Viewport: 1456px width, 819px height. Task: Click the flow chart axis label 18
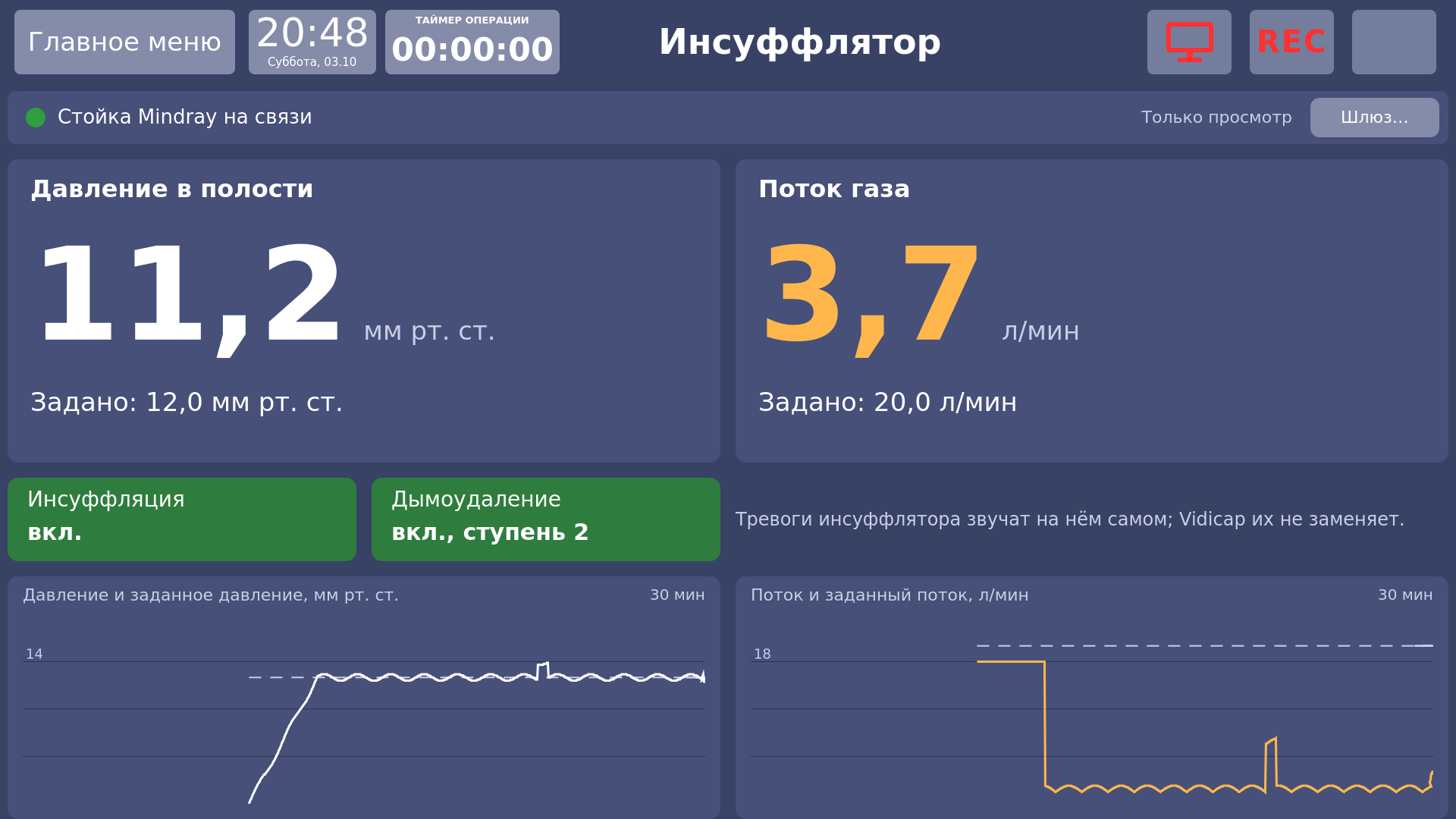[762, 654]
